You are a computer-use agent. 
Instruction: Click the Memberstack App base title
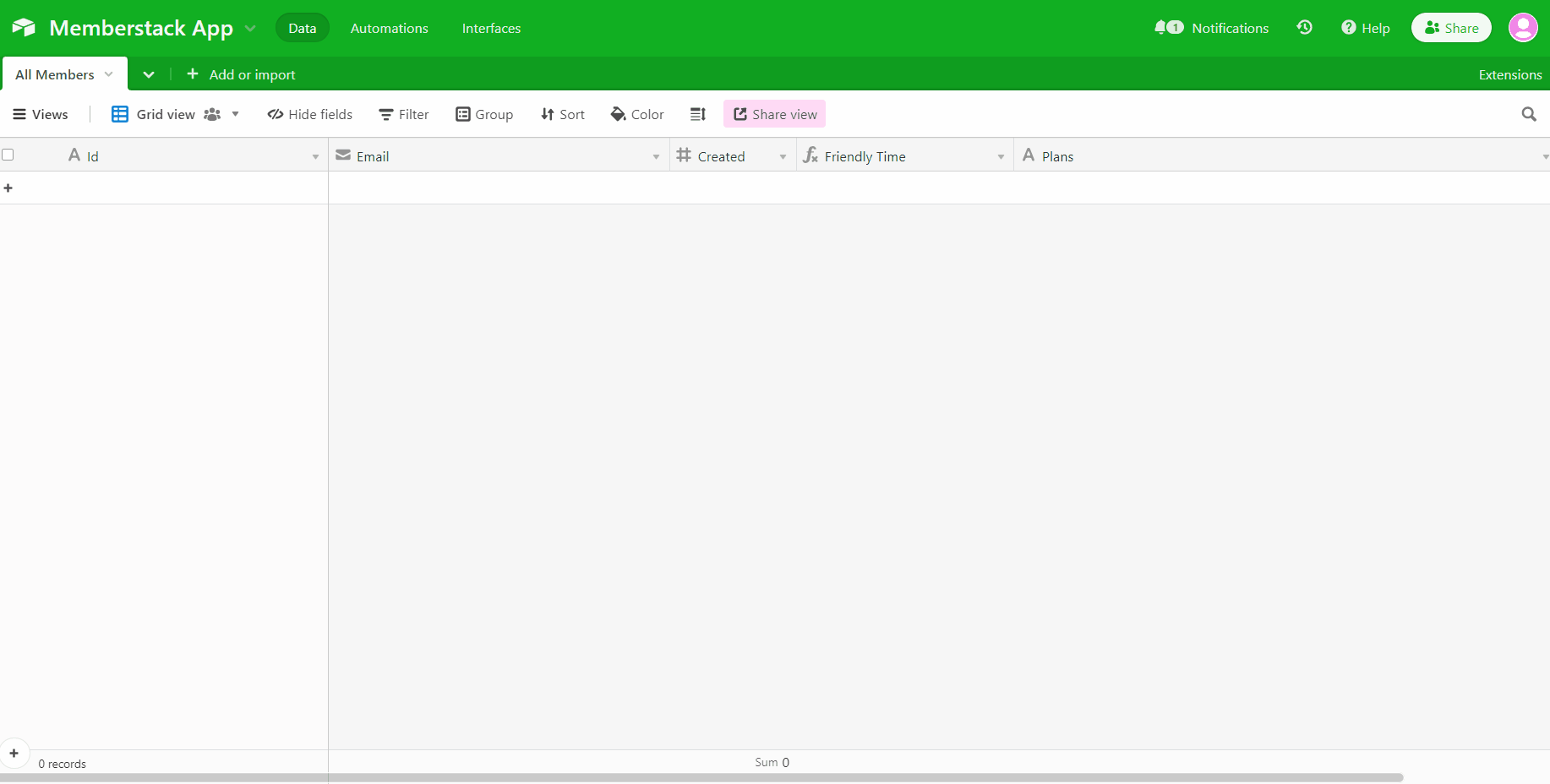click(x=141, y=28)
